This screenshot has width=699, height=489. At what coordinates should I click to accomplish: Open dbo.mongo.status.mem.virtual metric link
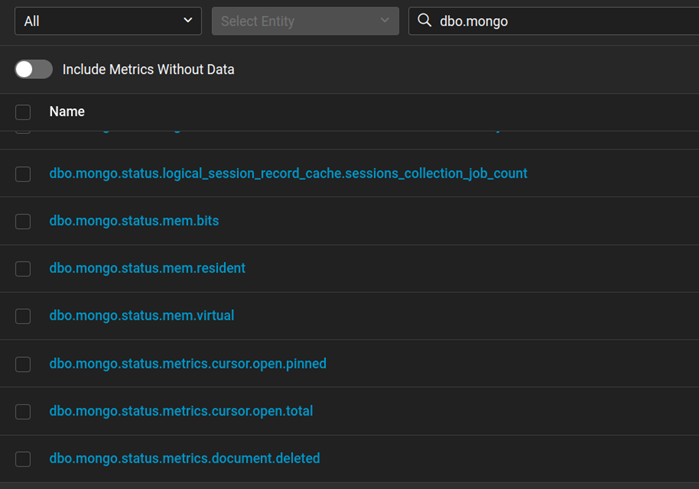tap(141, 316)
